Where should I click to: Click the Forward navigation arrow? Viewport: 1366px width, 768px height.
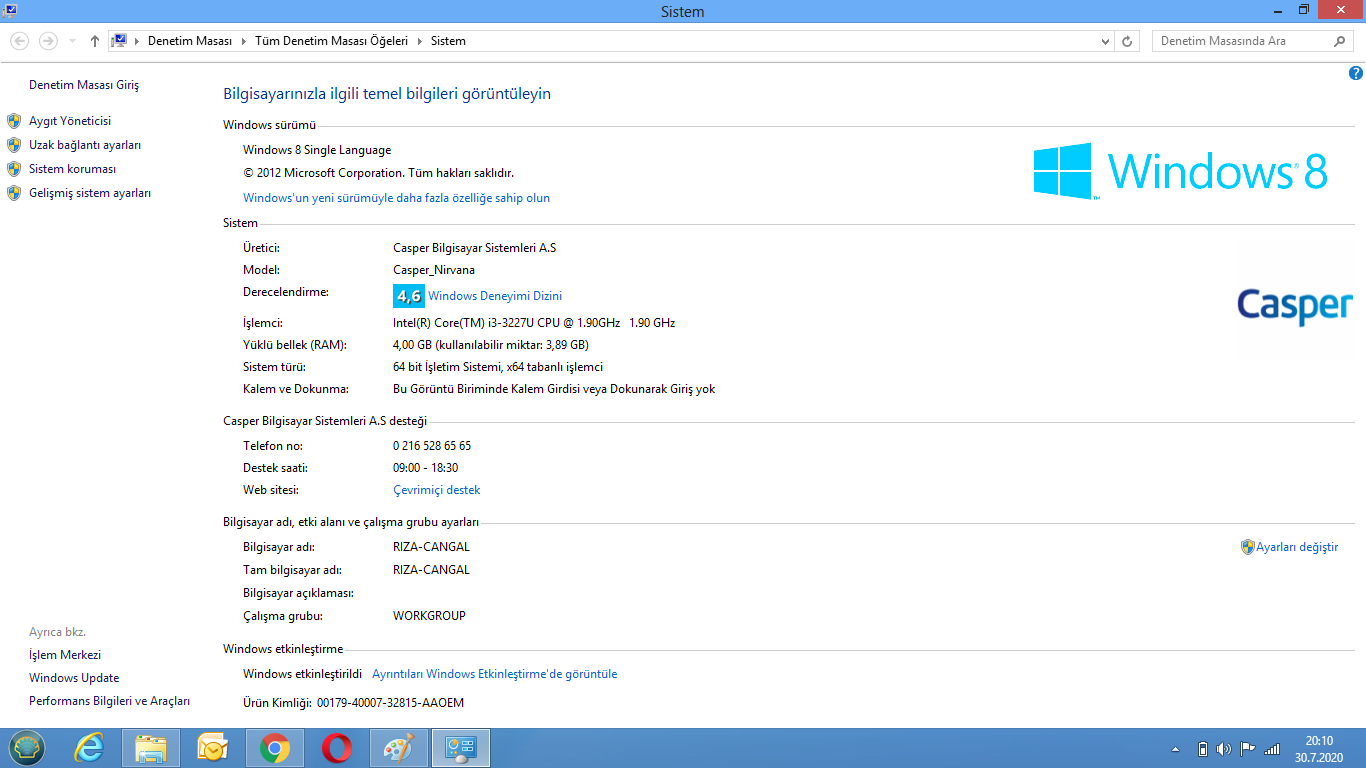pyautogui.click(x=48, y=41)
